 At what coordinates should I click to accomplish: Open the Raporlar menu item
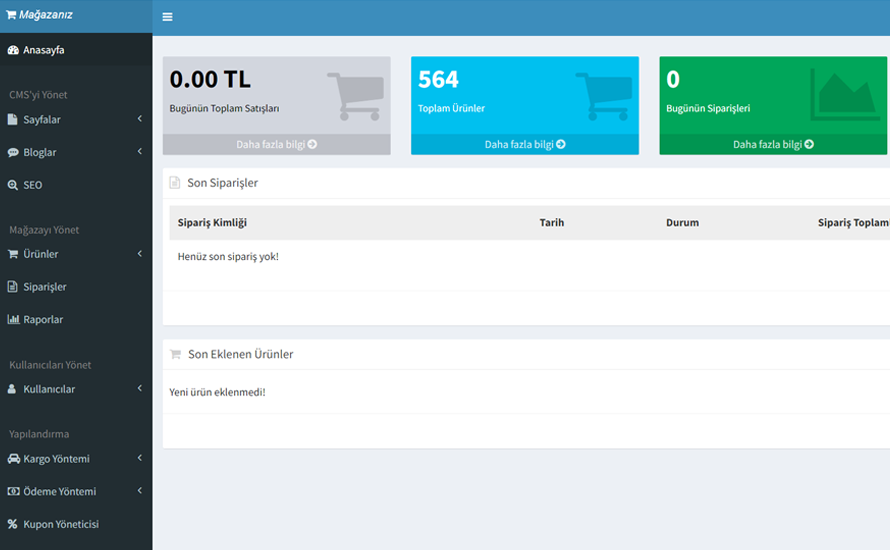coord(76,320)
